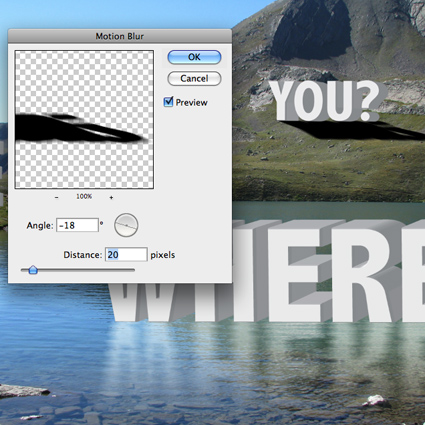Click the angle direction dial
The width and height of the screenshot is (425, 425).
click(126, 225)
